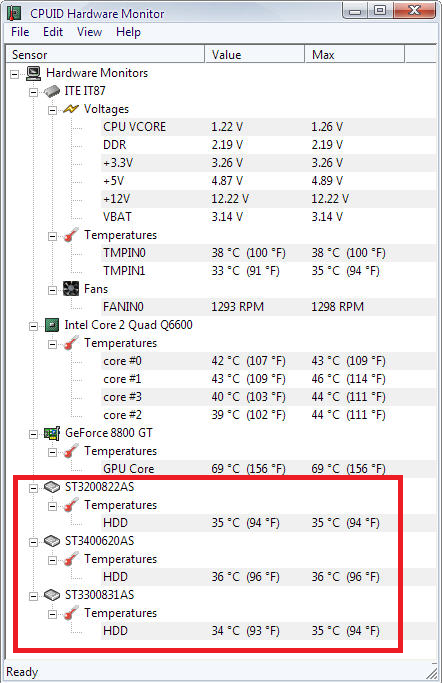Click the ST3200822AS hard drive icon
Screen dimensions: 442x683
[52, 487]
